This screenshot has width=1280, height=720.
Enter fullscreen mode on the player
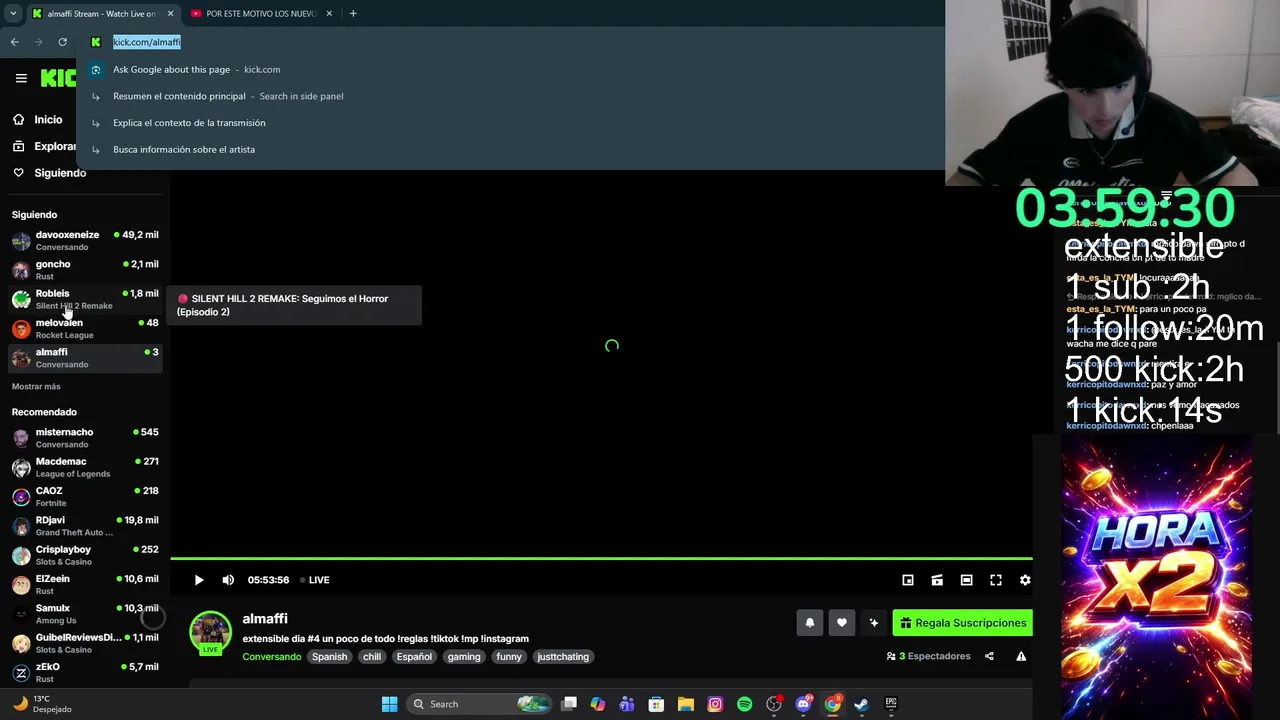tap(996, 580)
